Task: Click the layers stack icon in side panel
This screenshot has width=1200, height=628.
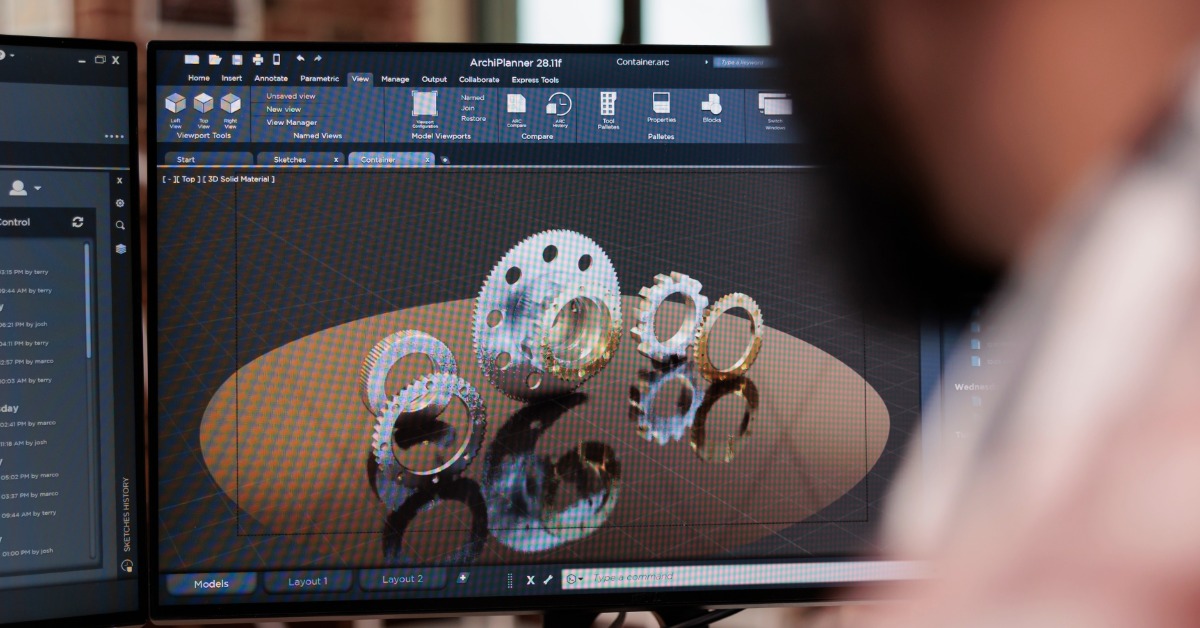Action: coord(120,249)
